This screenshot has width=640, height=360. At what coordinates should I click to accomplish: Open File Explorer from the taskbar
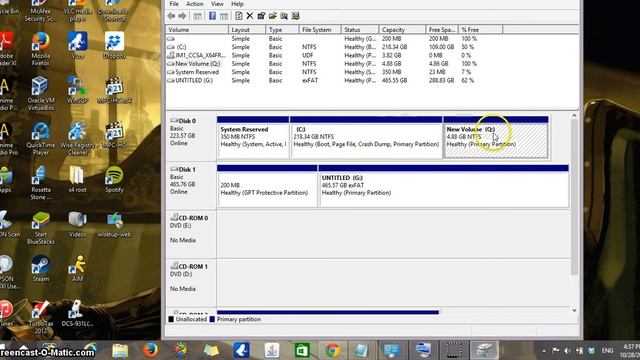(x=120, y=351)
